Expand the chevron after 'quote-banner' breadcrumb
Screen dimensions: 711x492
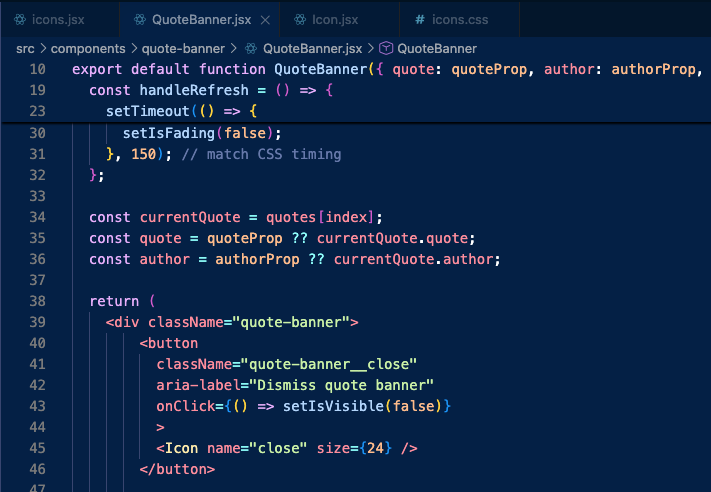234,48
